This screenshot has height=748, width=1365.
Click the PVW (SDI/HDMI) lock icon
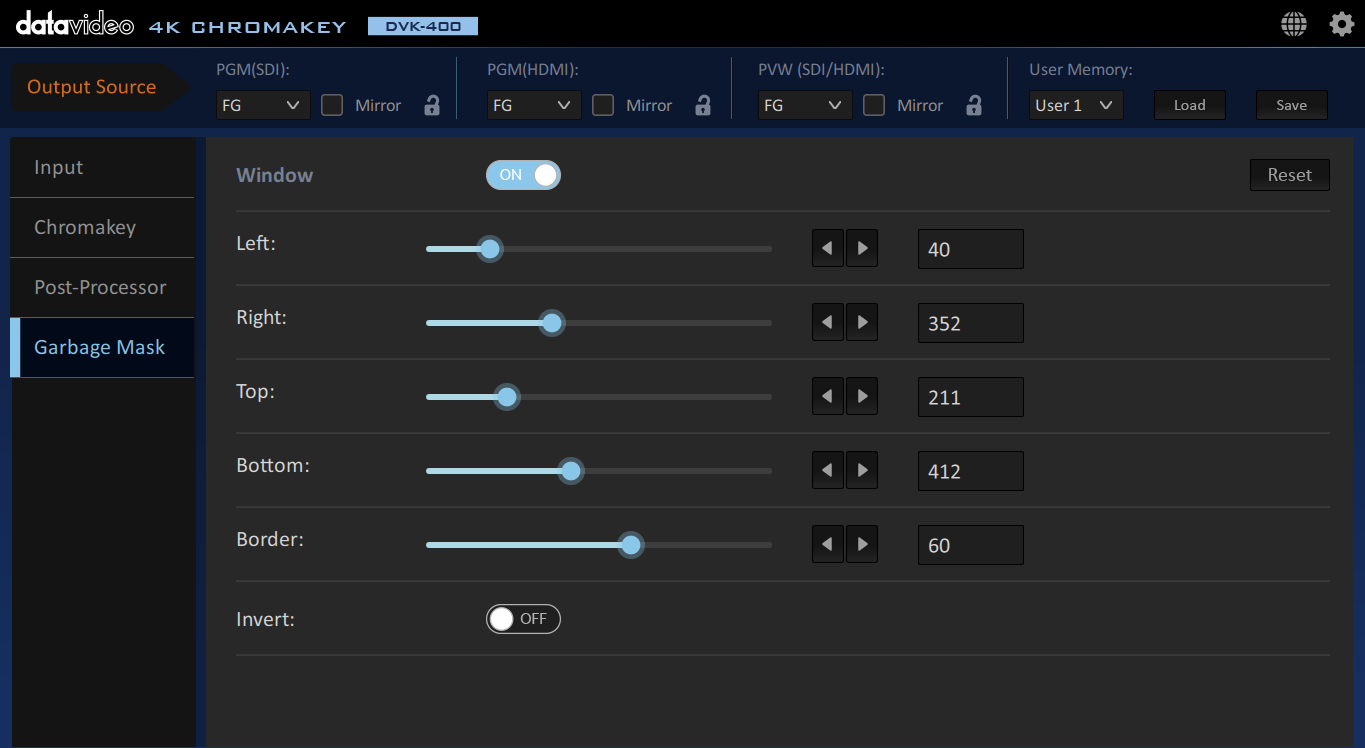point(974,105)
